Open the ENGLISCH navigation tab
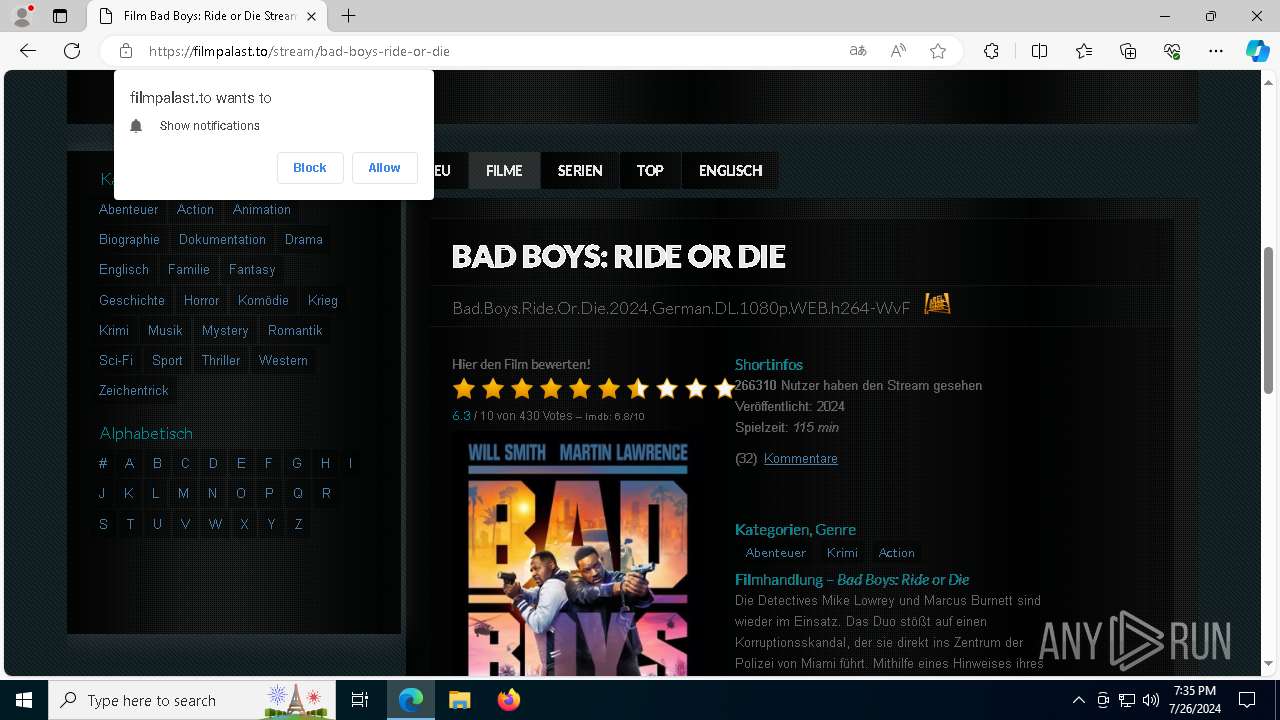 tap(730, 171)
